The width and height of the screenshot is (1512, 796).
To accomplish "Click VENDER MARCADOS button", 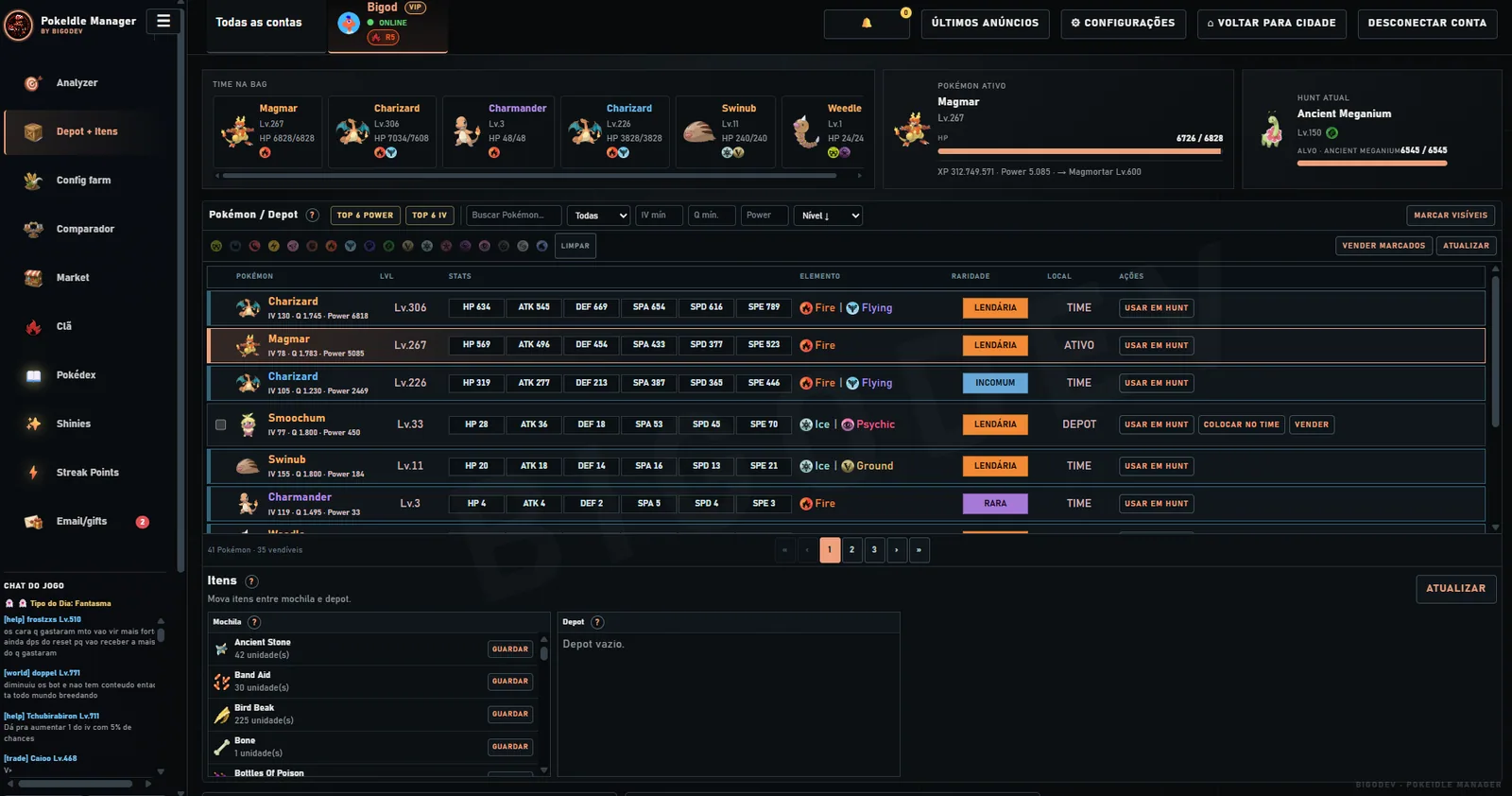I will point(1383,246).
